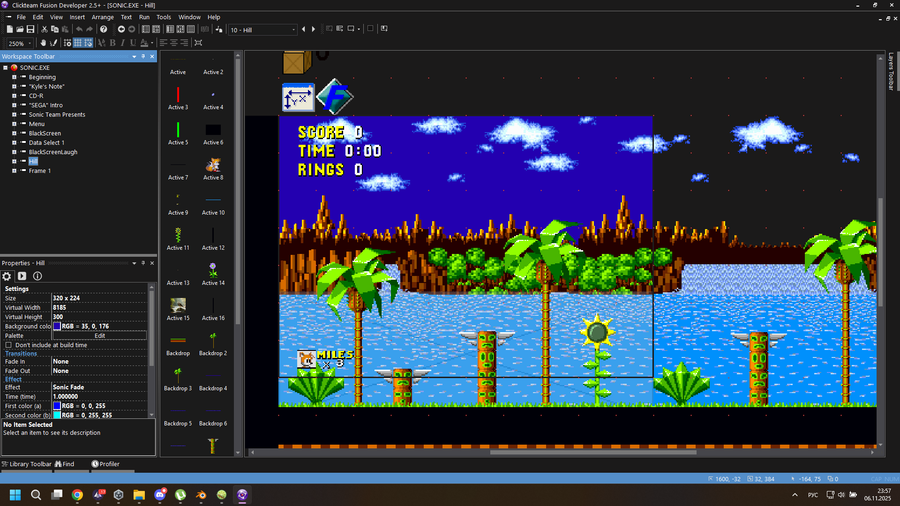Select the Backdrop 3 object icon
The image size is (900, 506).
tap(178, 375)
